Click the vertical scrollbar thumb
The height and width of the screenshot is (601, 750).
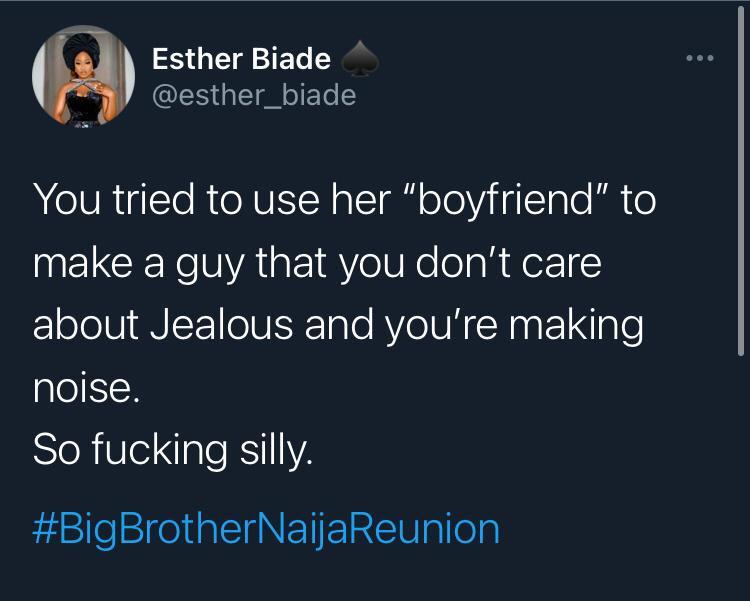[x=741, y=180]
